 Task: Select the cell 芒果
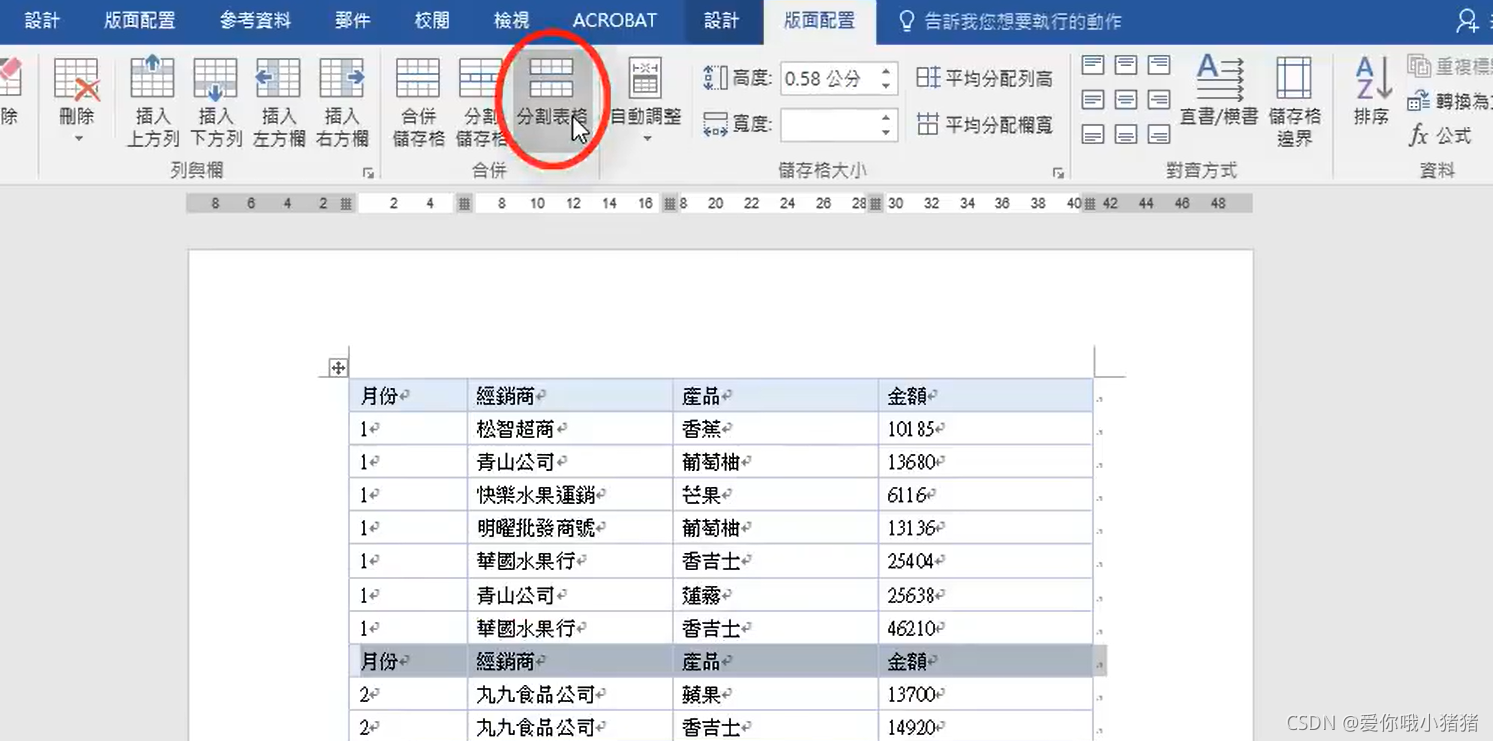(776, 495)
